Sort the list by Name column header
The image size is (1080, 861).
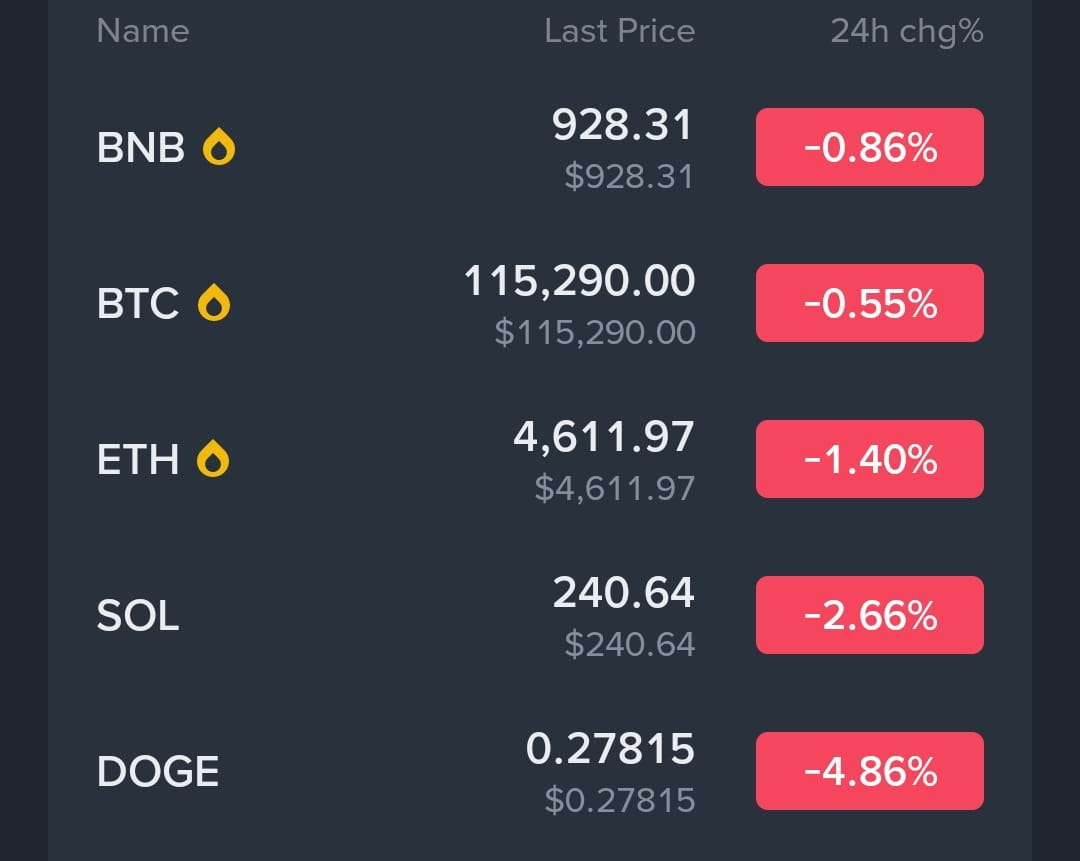point(143,31)
